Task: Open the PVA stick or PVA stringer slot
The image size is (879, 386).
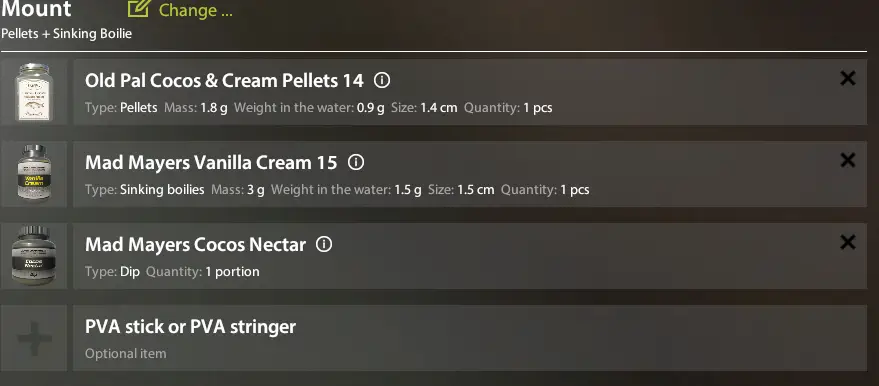Action: [470, 338]
